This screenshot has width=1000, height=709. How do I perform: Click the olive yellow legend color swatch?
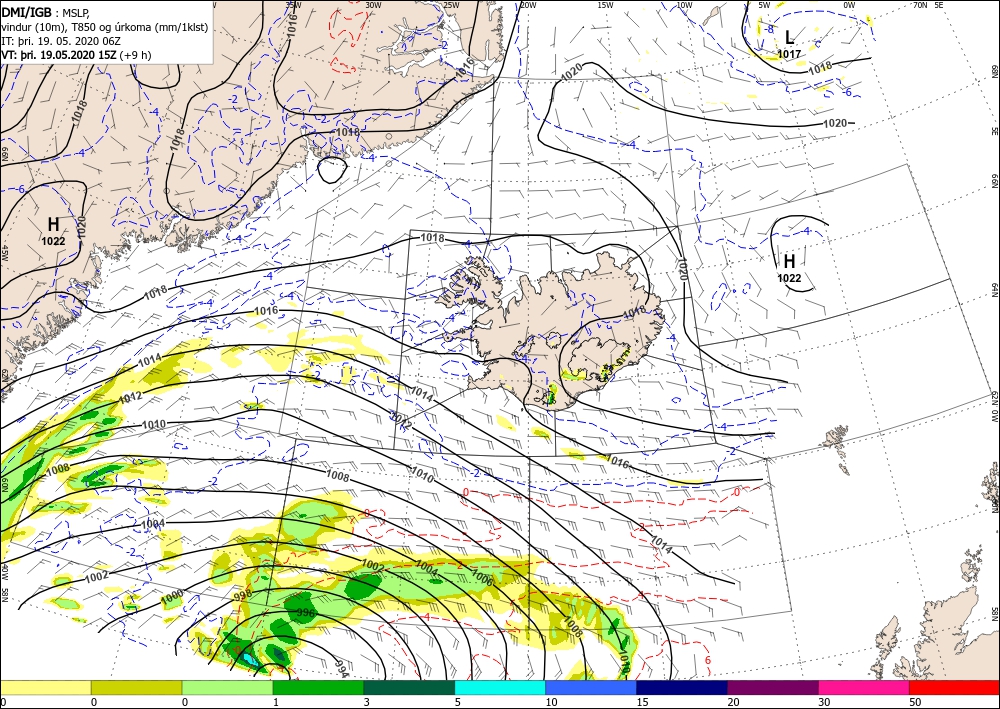[136, 687]
